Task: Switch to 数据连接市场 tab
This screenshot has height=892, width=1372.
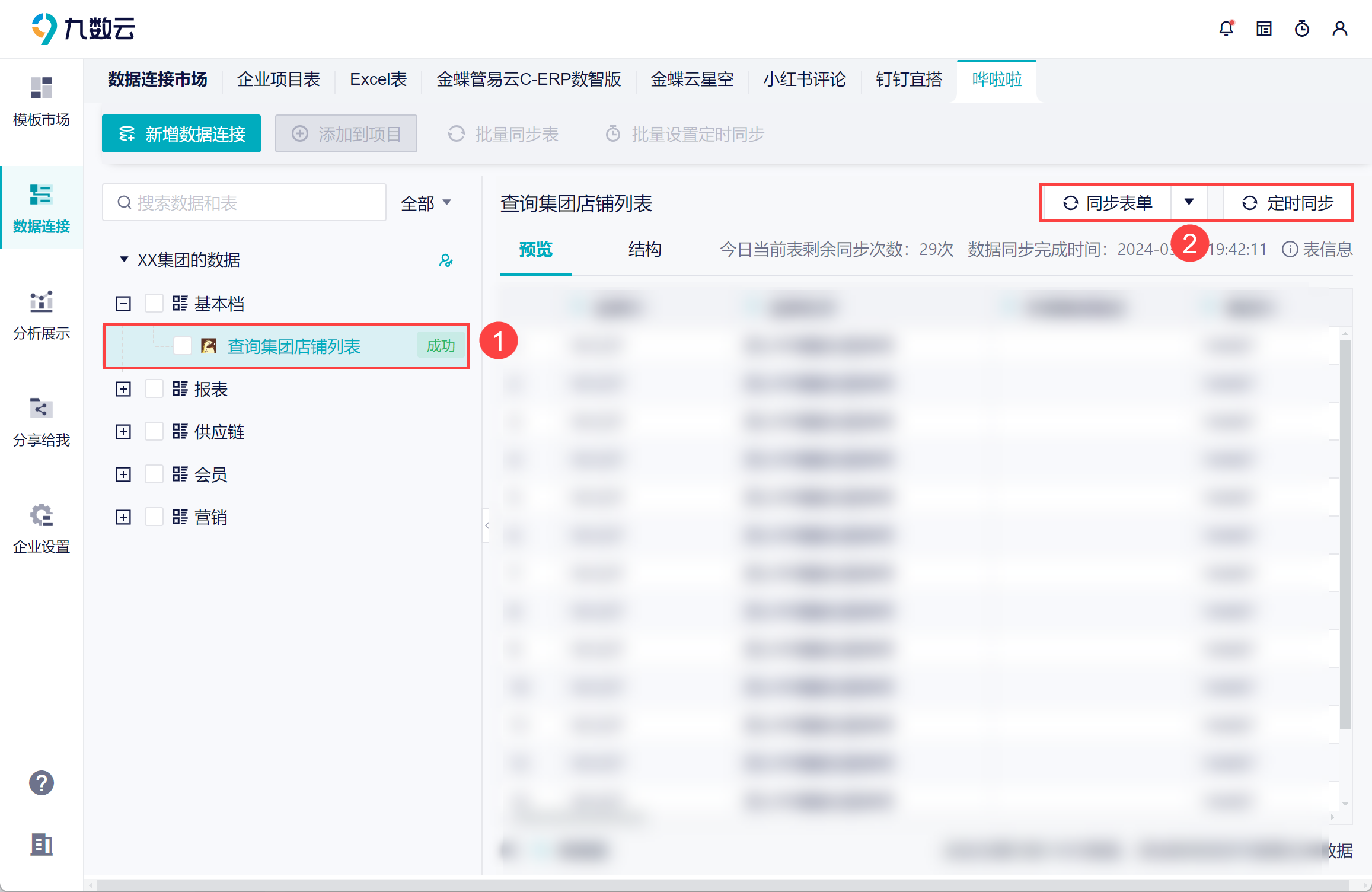Action: click(158, 79)
